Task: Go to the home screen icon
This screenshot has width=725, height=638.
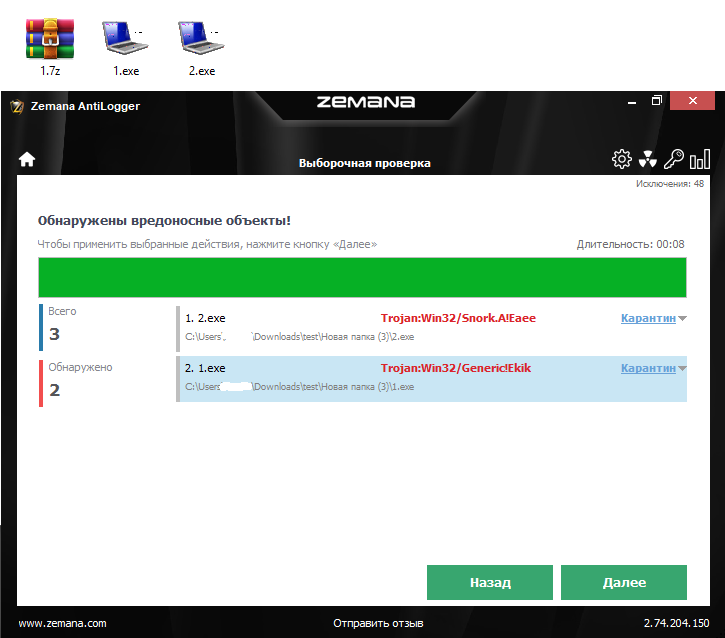Action: tap(27, 160)
